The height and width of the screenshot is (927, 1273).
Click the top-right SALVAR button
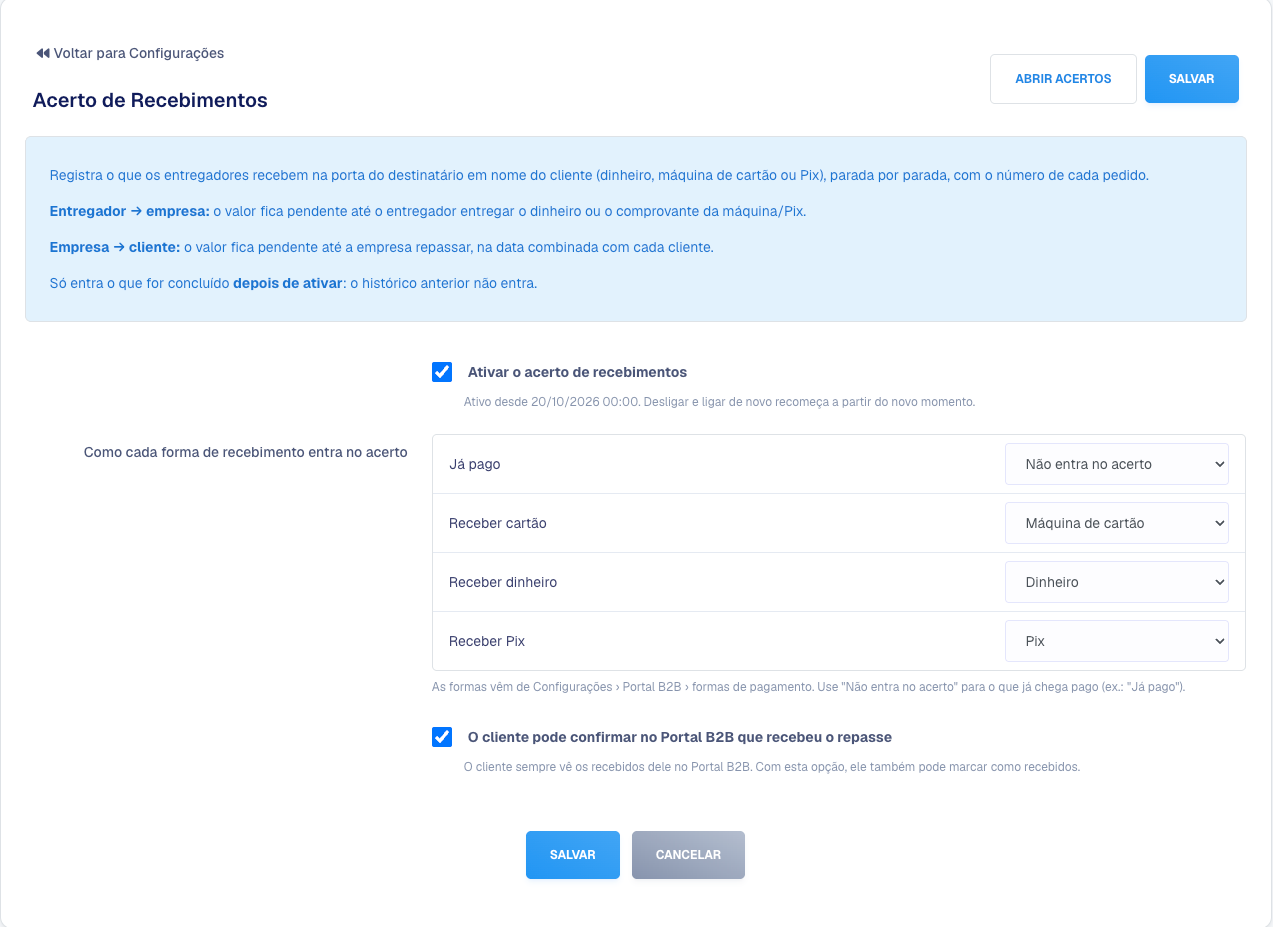(x=1192, y=79)
